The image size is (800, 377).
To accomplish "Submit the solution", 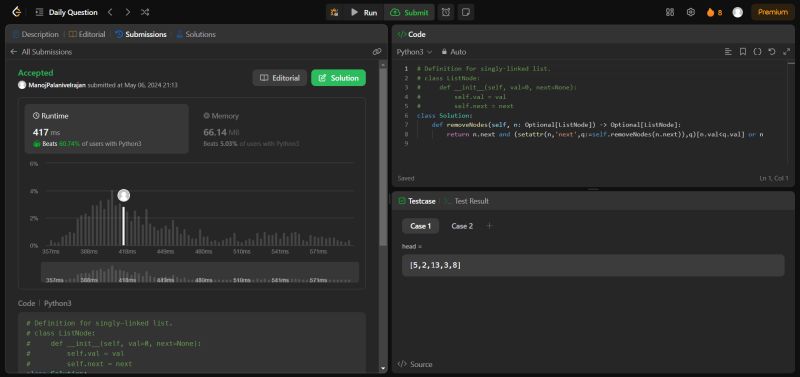I will [409, 12].
